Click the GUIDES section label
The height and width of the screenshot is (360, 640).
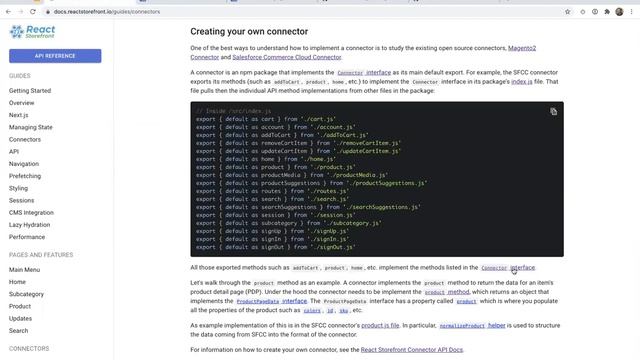20,76
